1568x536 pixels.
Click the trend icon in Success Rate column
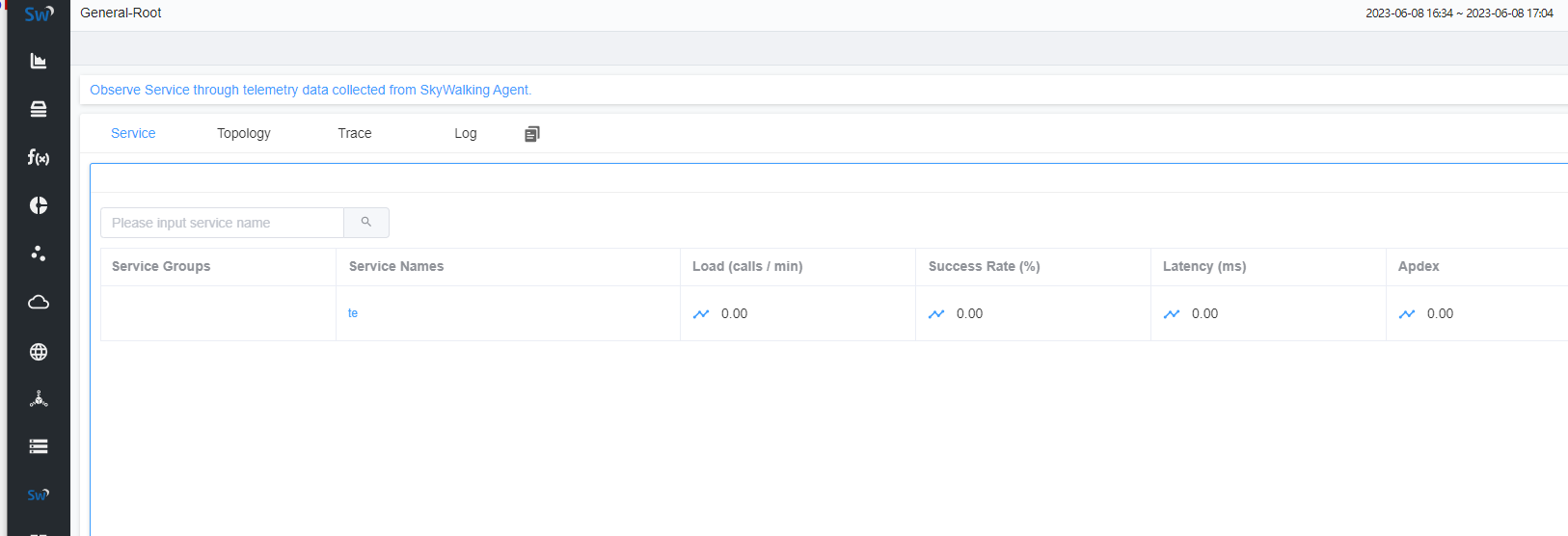[936, 314]
